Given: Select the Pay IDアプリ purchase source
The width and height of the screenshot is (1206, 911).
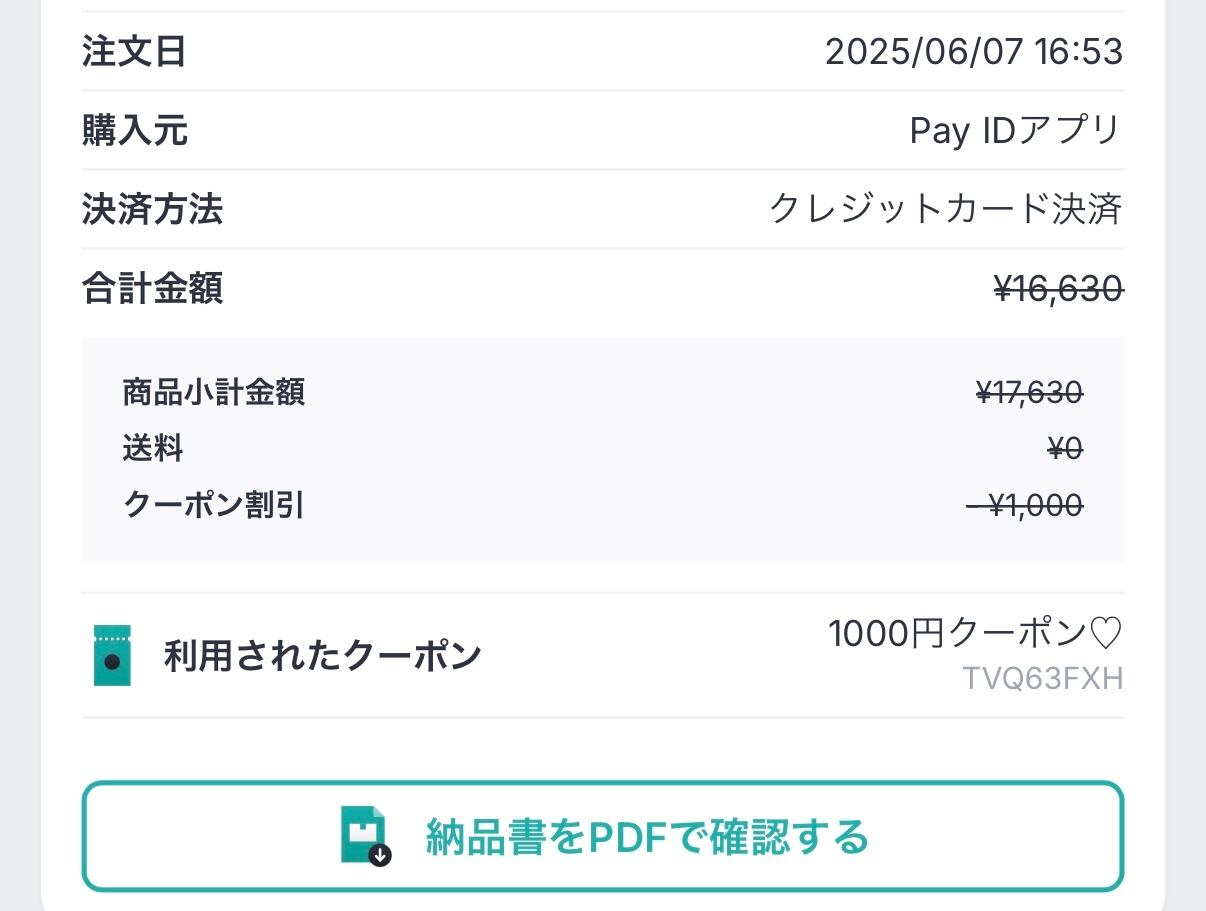Looking at the screenshot, I should pyautogui.click(x=1015, y=131).
